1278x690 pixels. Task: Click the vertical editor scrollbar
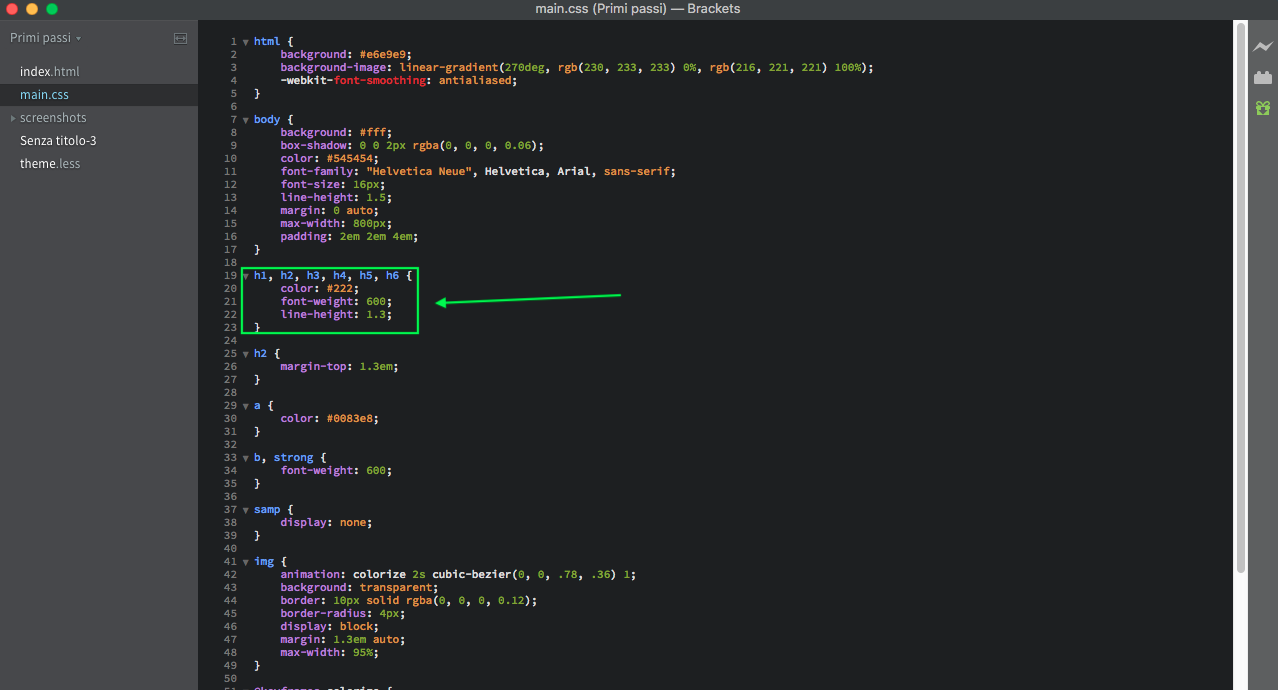(x=1241, y=300)
